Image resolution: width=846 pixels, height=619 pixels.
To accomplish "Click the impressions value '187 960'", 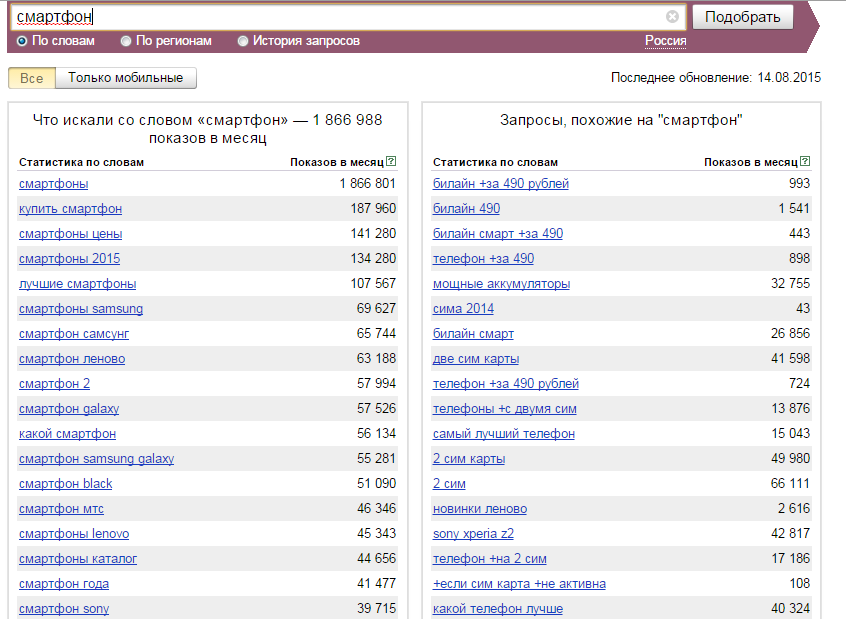I will pos(373,209).
